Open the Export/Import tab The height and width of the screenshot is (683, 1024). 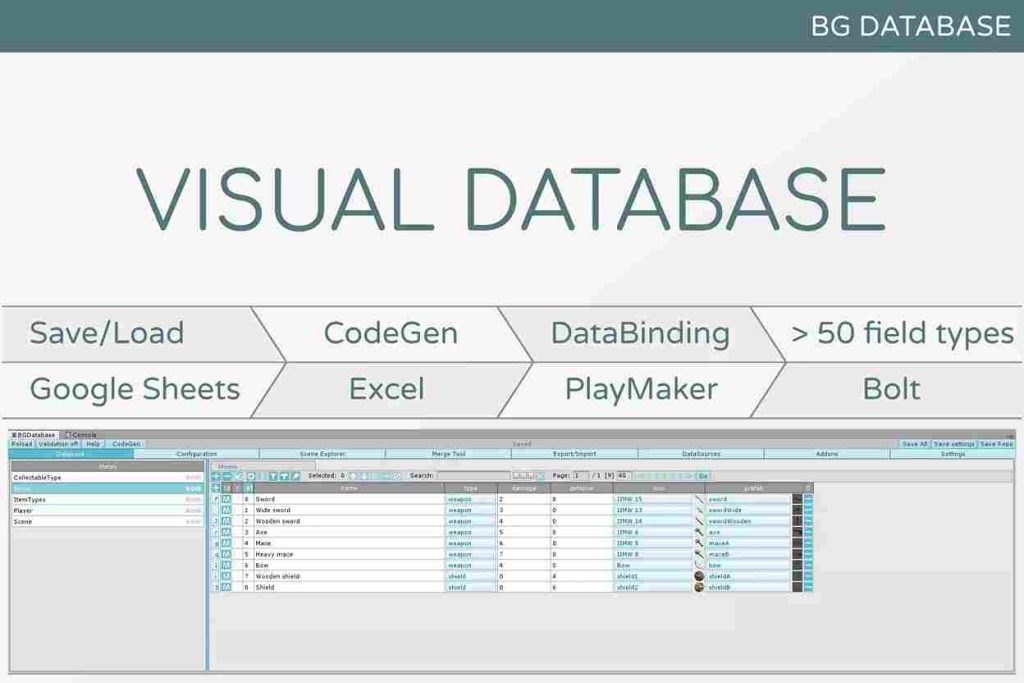pyautogui.click(x=574, y=454)
